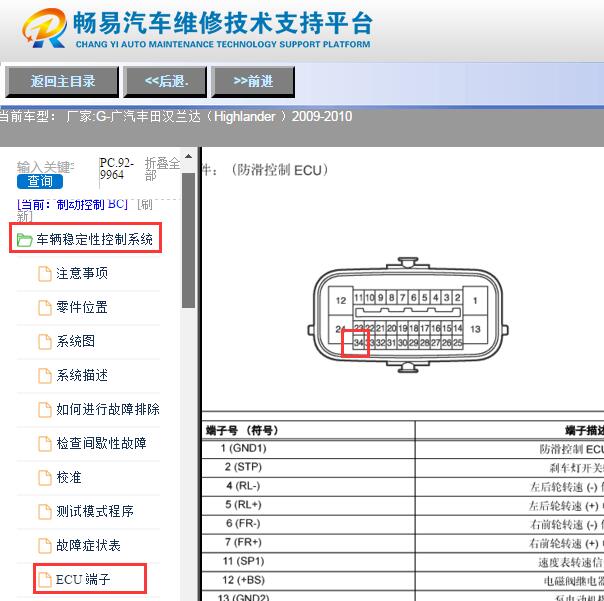This screenshot has width=604, height=601.
Task: Click the 输入关键 keyword input field
Action: 45,168
